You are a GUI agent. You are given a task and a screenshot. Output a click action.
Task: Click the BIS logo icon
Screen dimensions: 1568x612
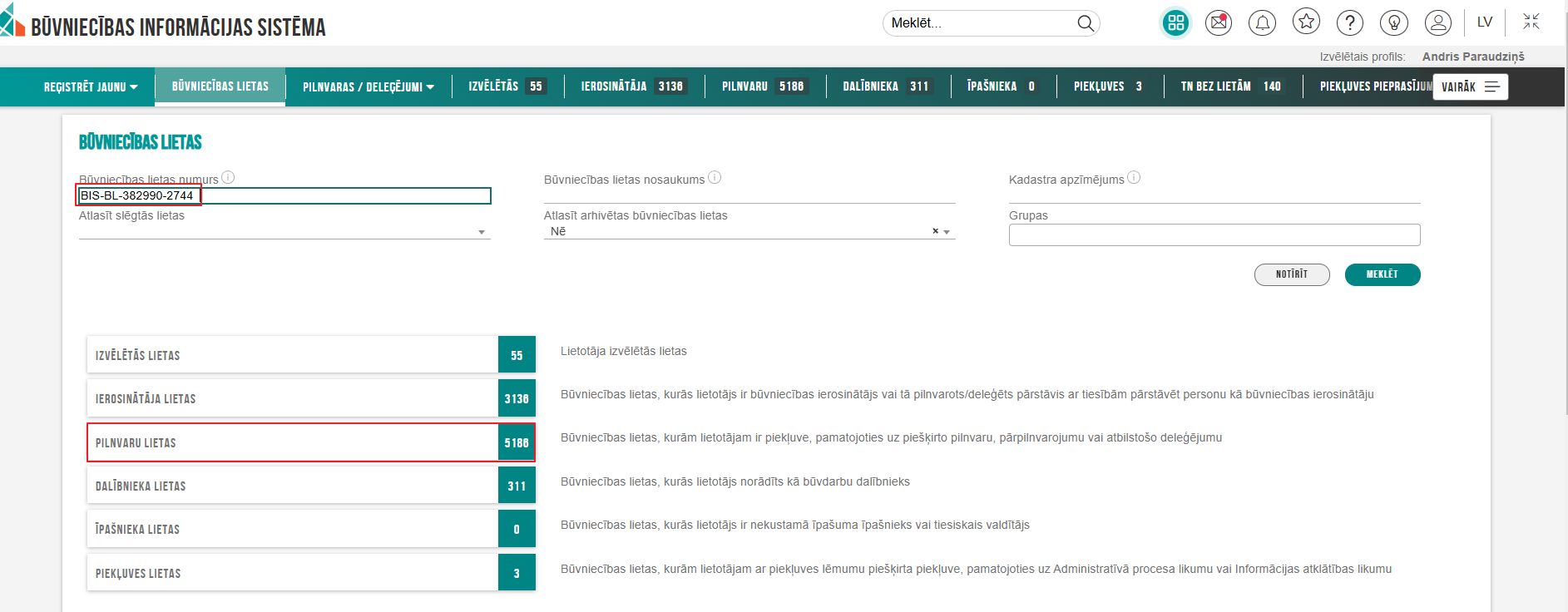(x=12, y=22)
